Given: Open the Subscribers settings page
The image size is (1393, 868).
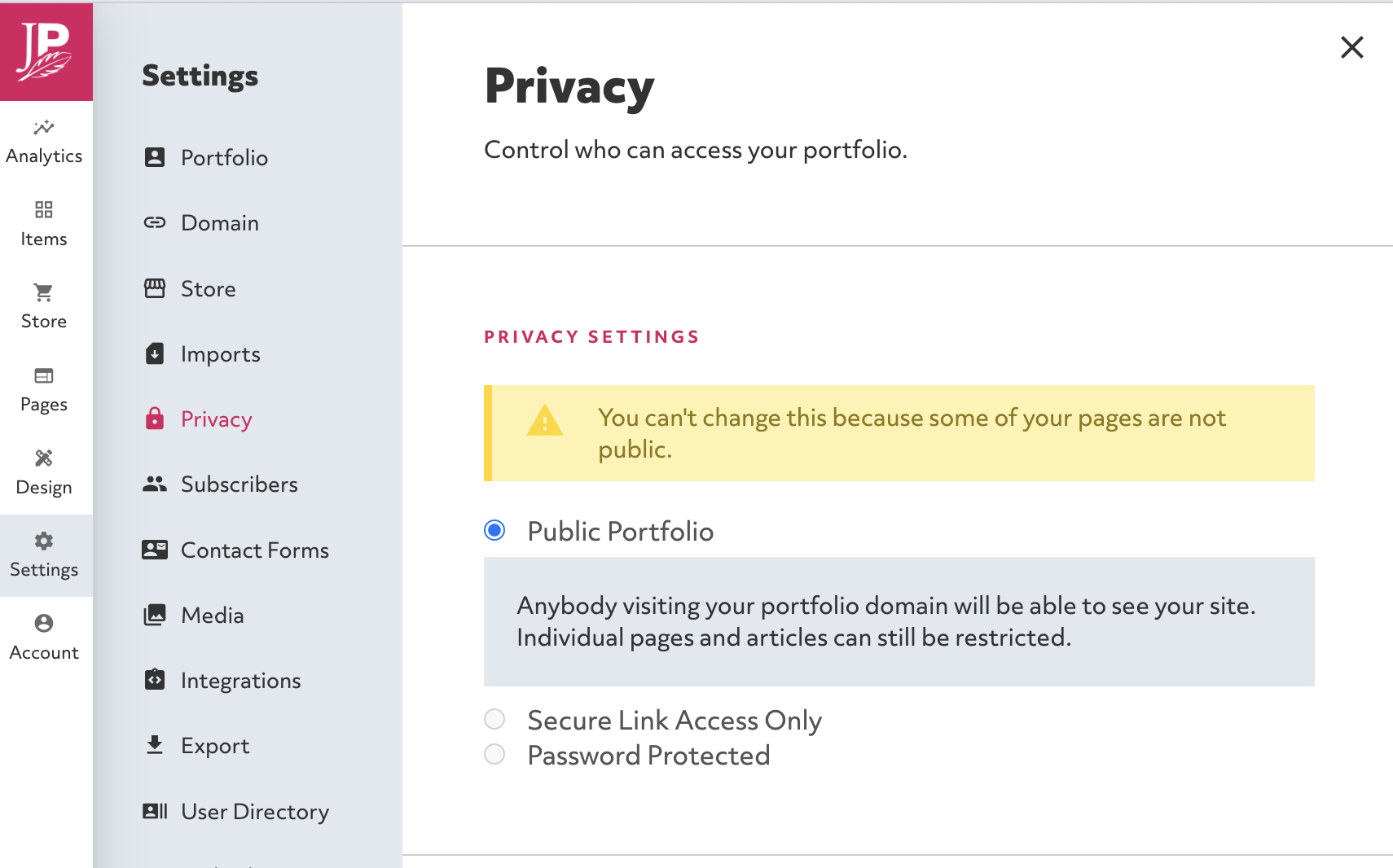Looking at the screenshot, I should [x=239, y=484].
